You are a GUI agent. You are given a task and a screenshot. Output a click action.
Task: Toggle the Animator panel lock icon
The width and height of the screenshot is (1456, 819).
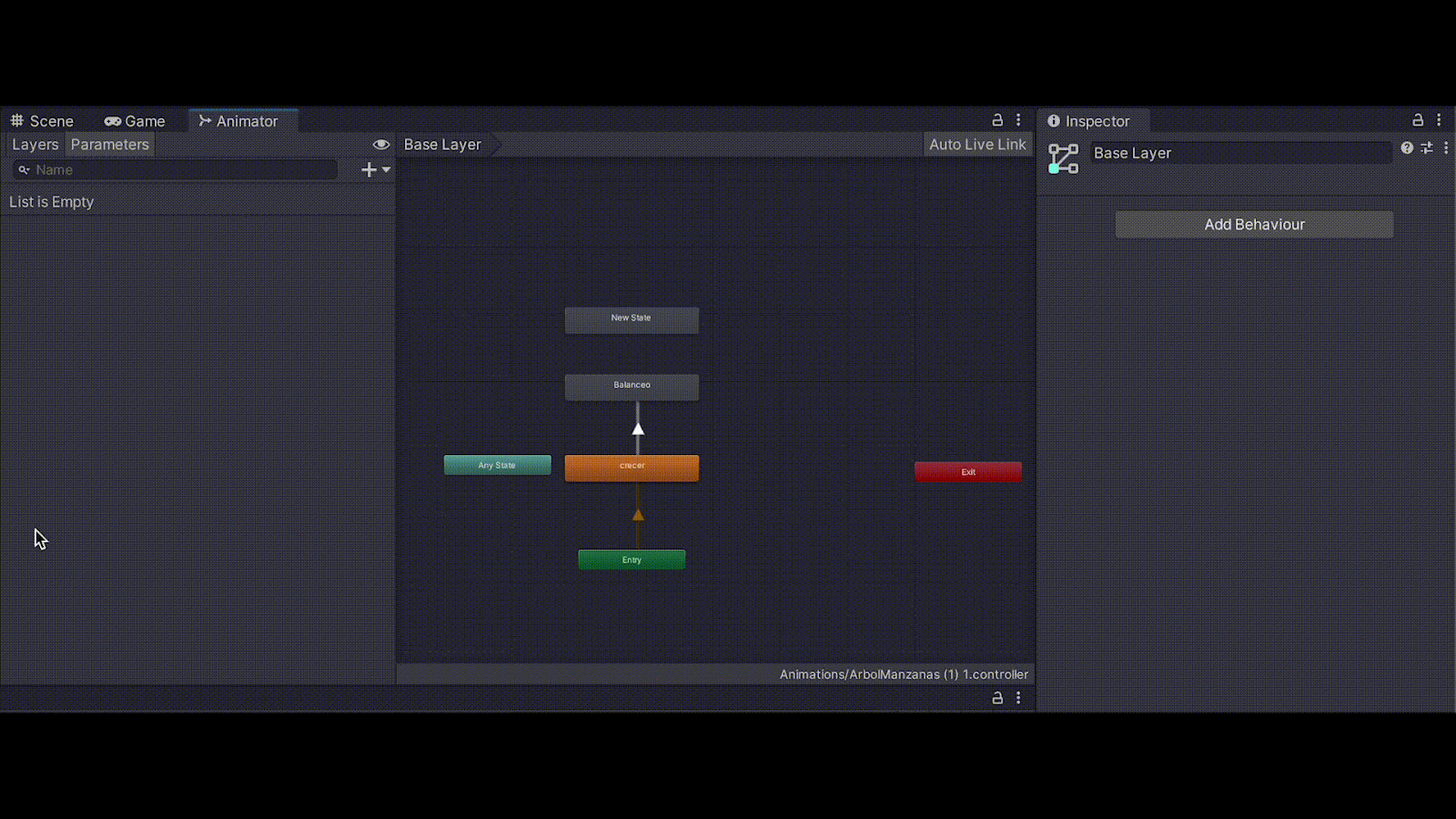997,120
